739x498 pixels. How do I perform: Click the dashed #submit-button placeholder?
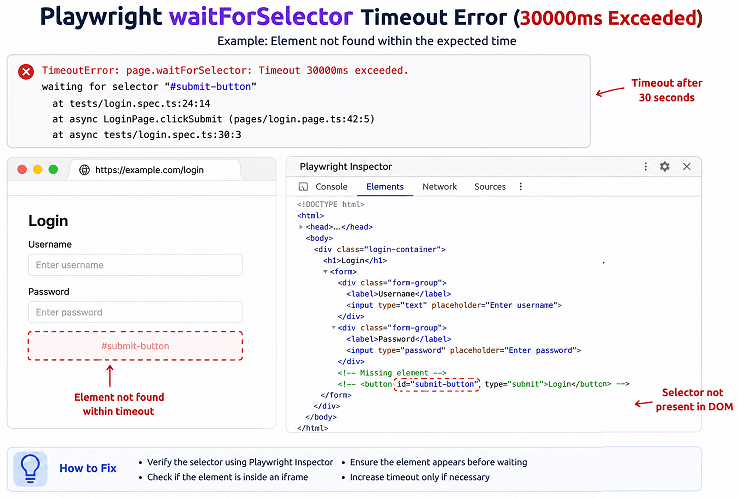(135, 346)
